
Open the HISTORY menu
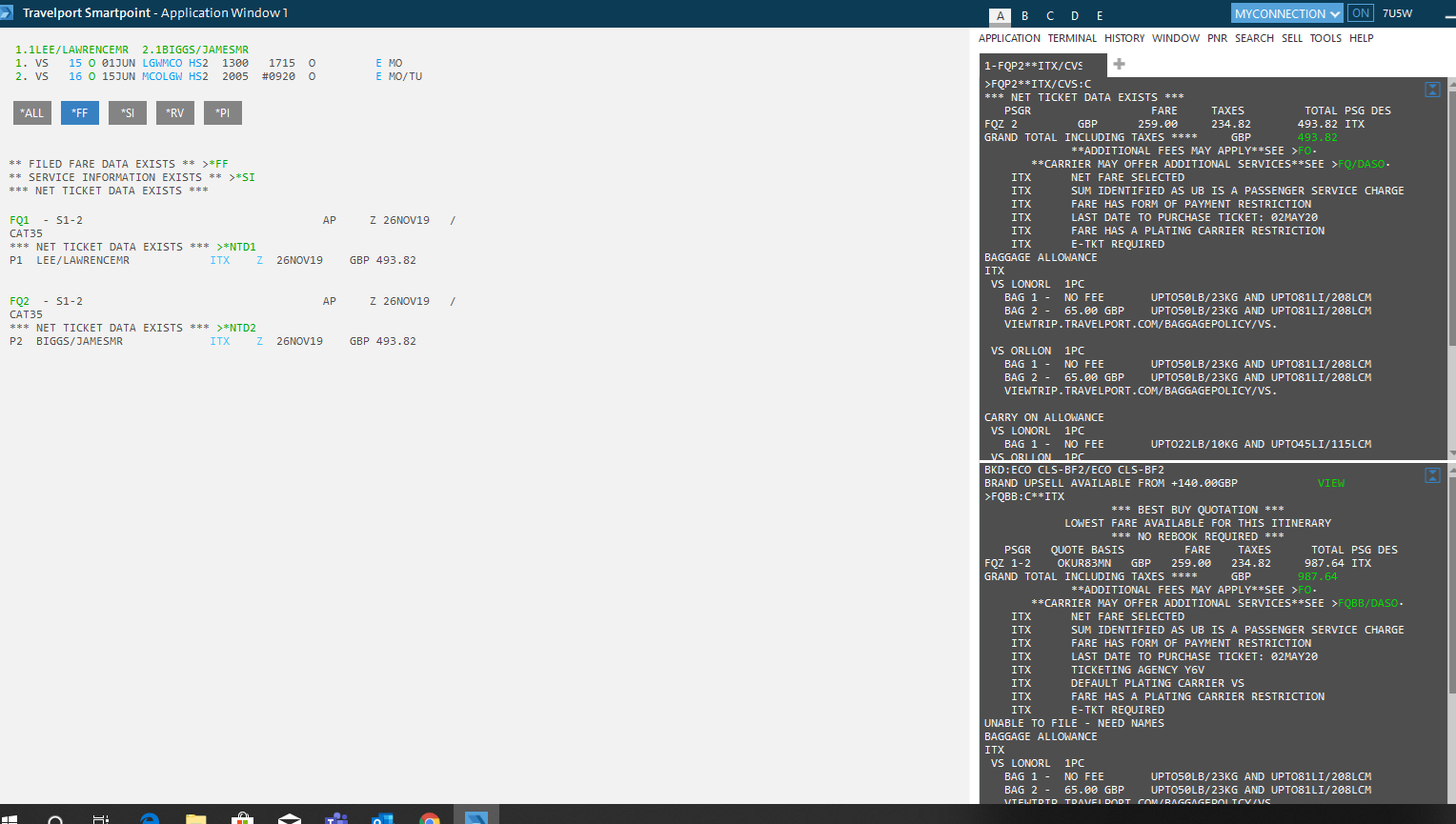click(x=1124, y=38)
